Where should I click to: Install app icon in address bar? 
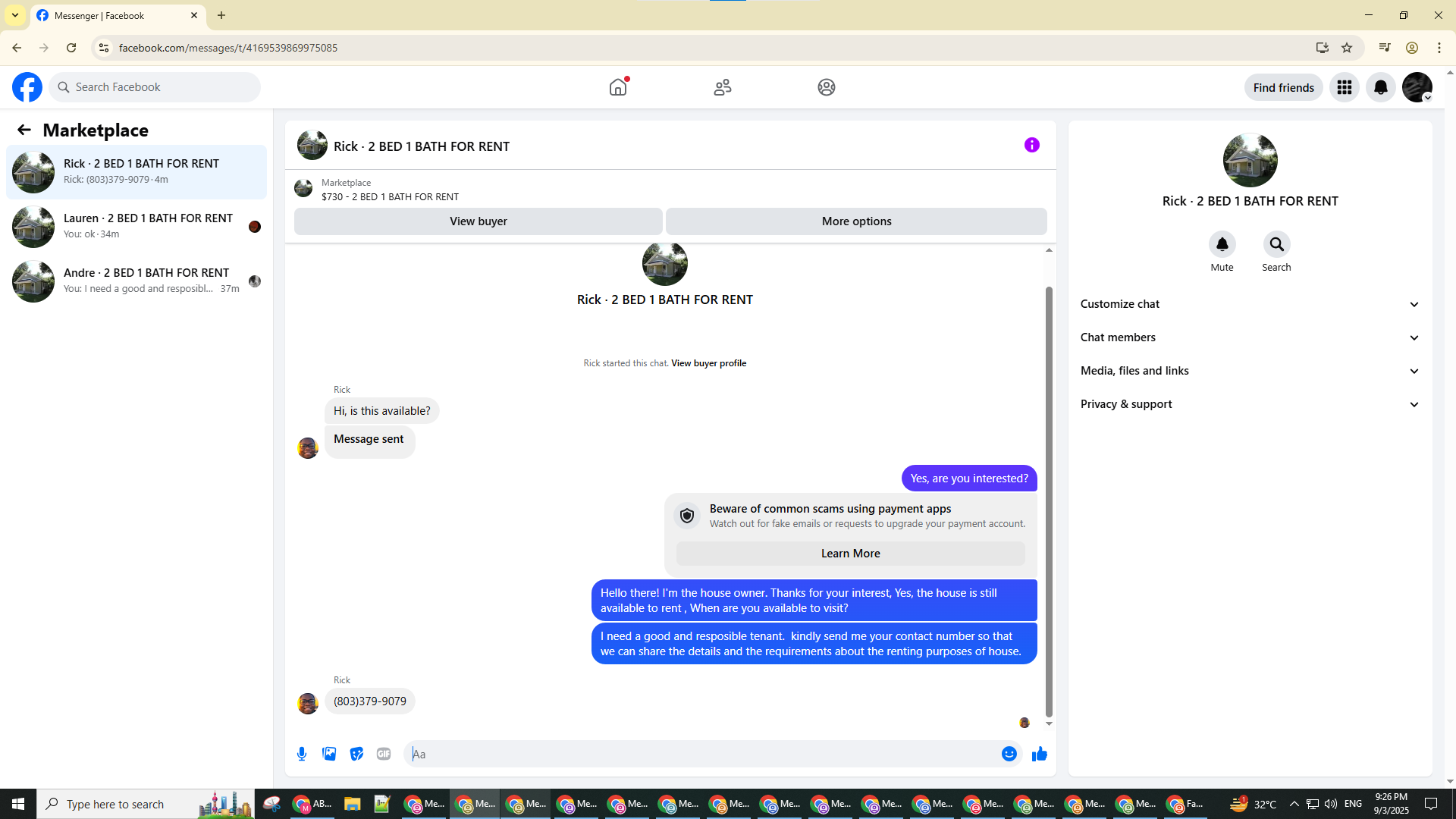pyautogui.click(x=1323, y=48)
